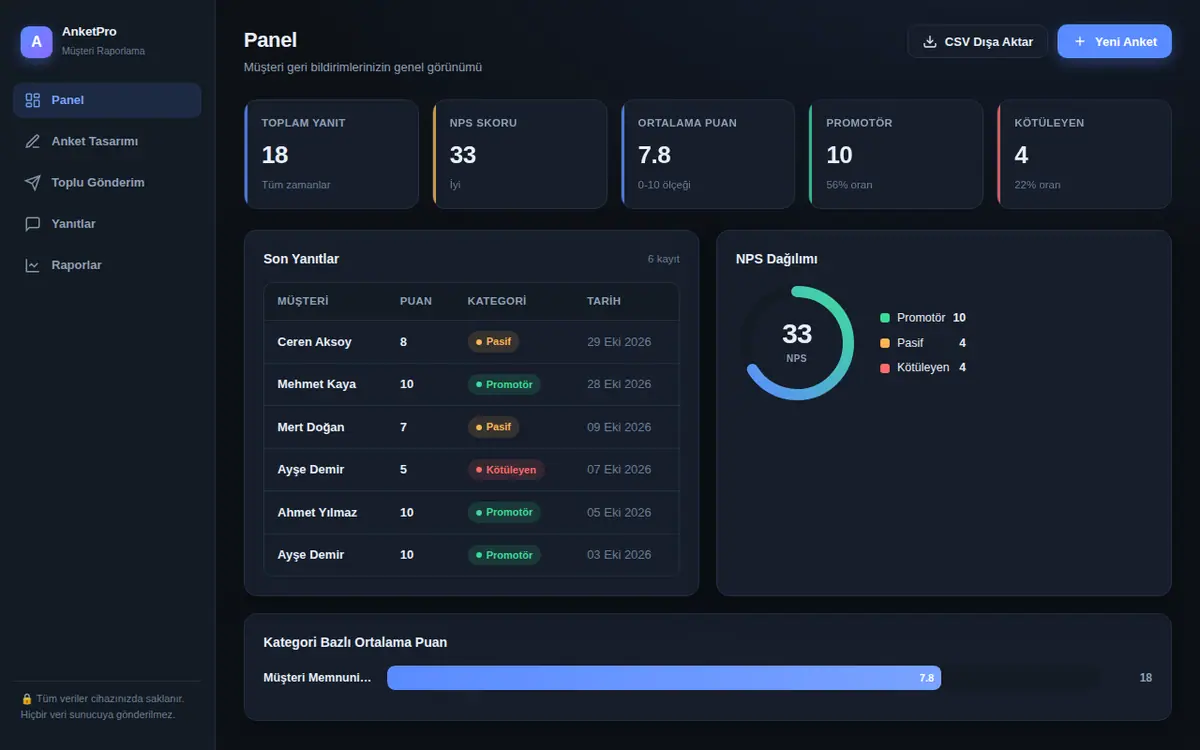Select the Kötüleyen stat card
The height and width of the screenshot is (750, 1200).
(1084, 154)
